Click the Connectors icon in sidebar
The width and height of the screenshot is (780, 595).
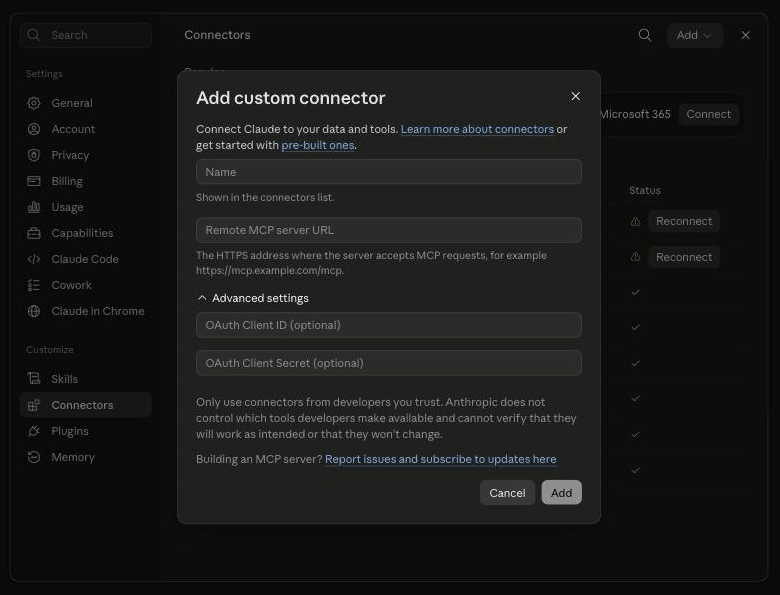click(34, 405)
